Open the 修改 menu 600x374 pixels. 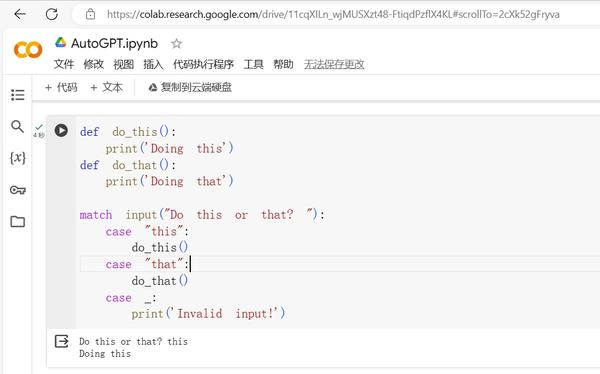[x=94, y=64]
